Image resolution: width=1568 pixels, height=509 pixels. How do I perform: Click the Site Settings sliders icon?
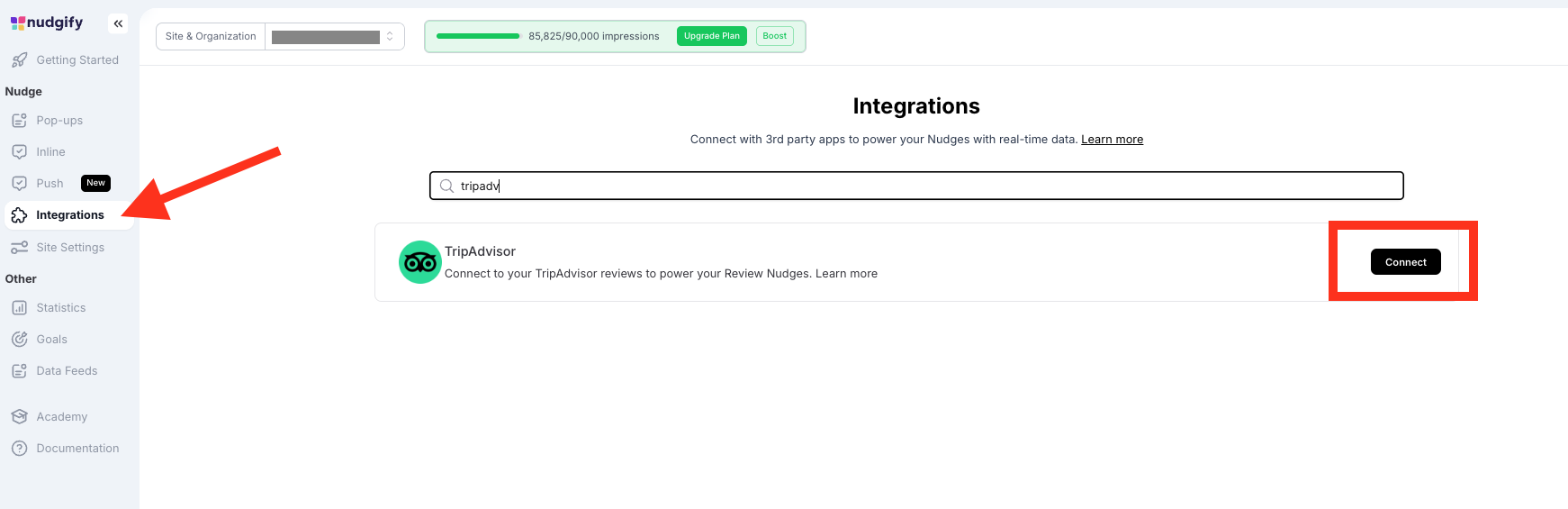[19, 248]
